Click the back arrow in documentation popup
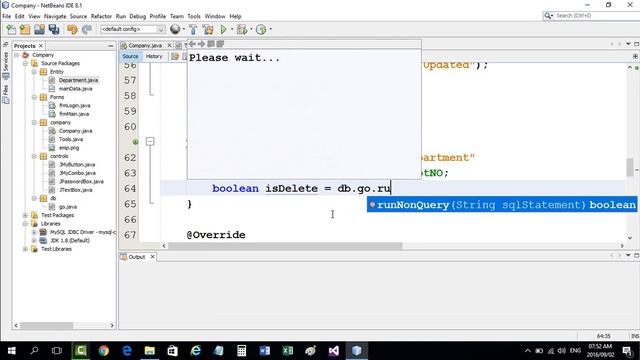The height and width of the screenshot is (360, 640). pos(192,44)
